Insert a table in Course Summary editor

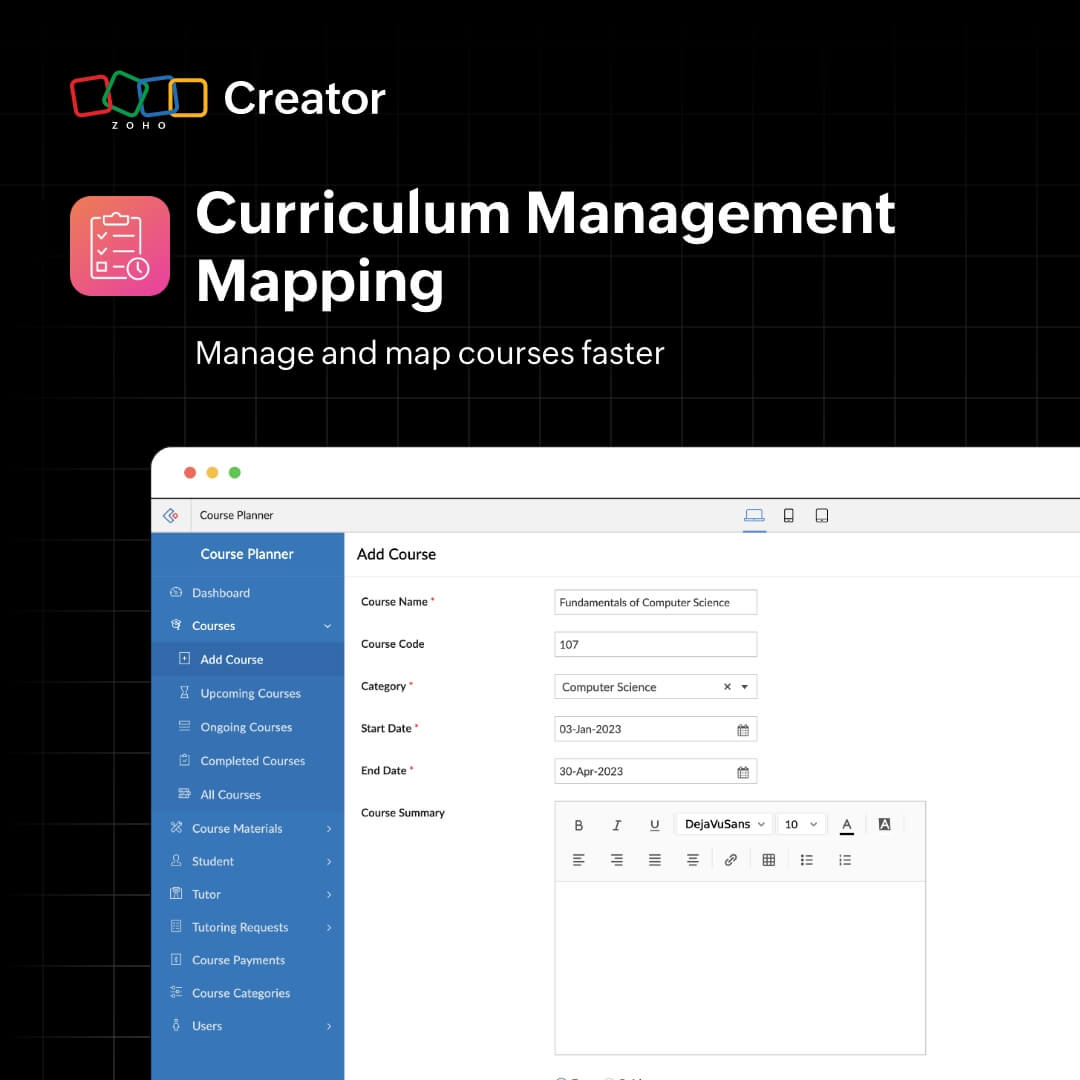[768, 859]
